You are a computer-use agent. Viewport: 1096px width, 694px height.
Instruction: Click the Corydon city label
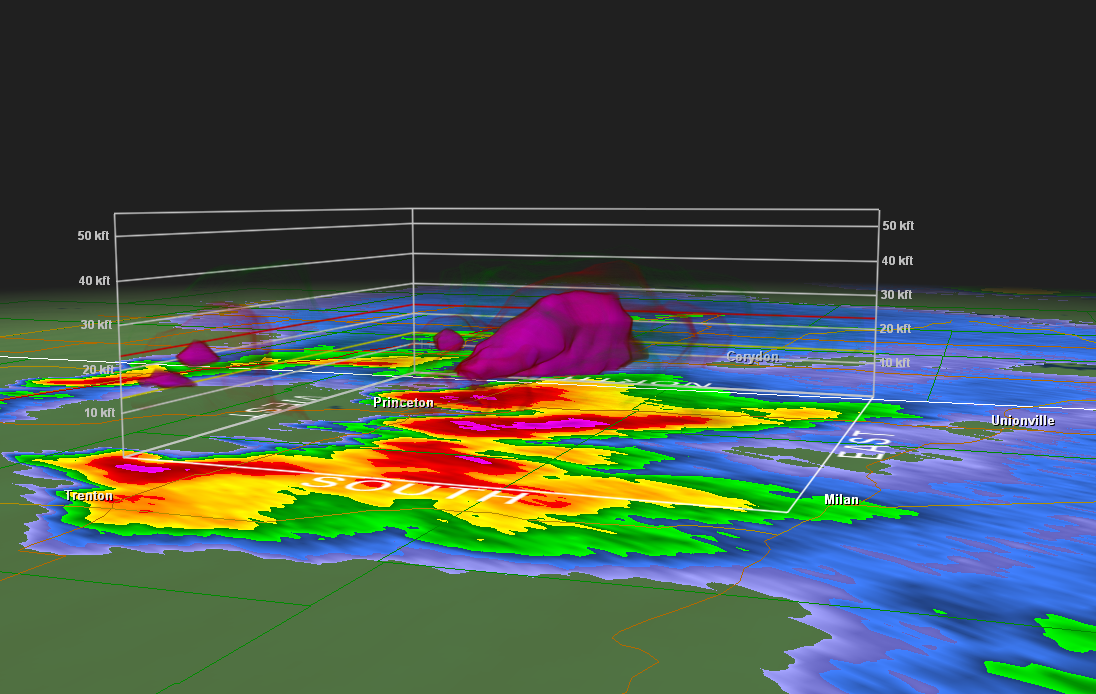(752, 356)
